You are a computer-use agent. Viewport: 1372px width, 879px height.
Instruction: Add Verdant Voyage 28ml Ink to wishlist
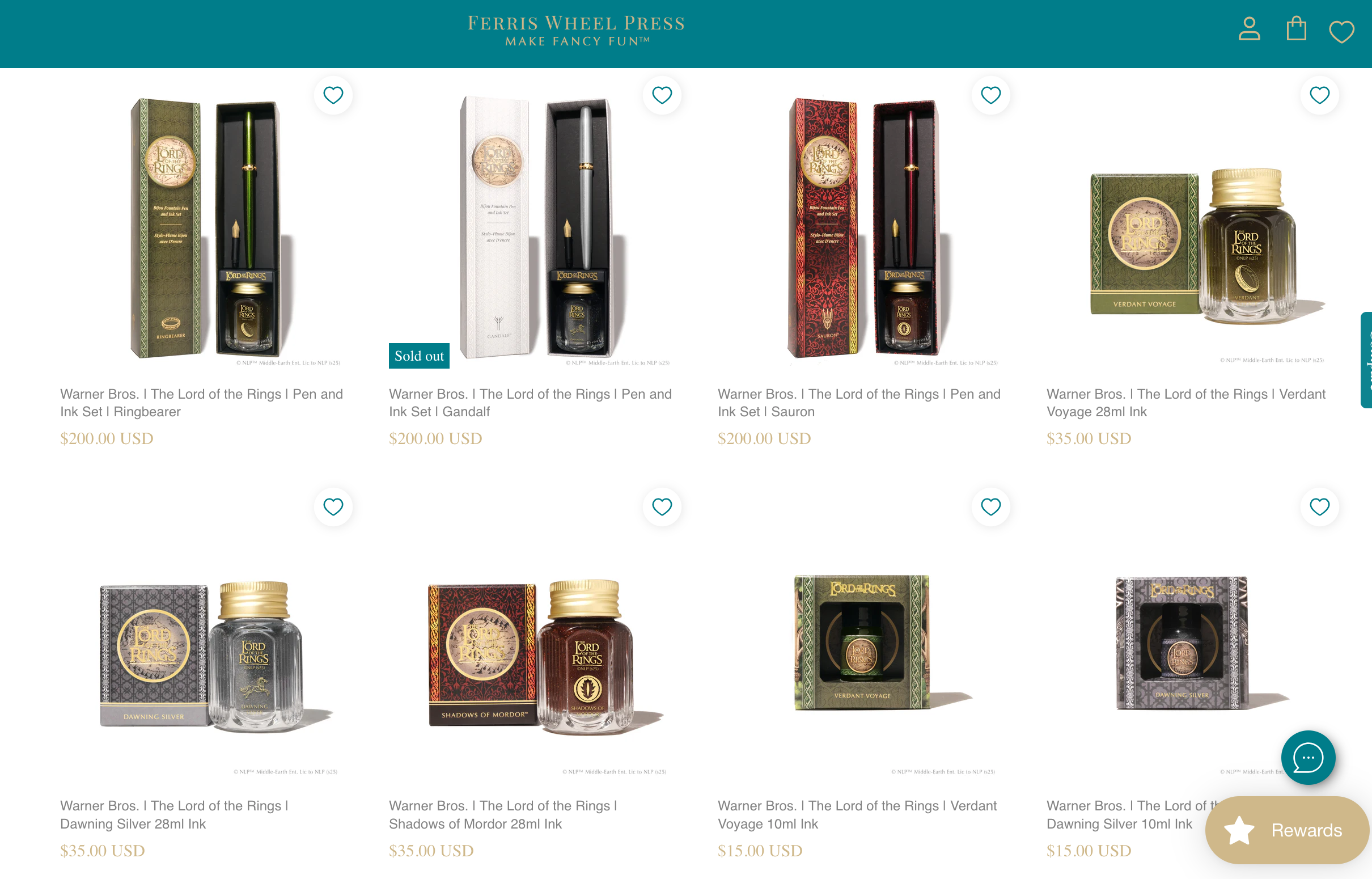point(1319,95)
